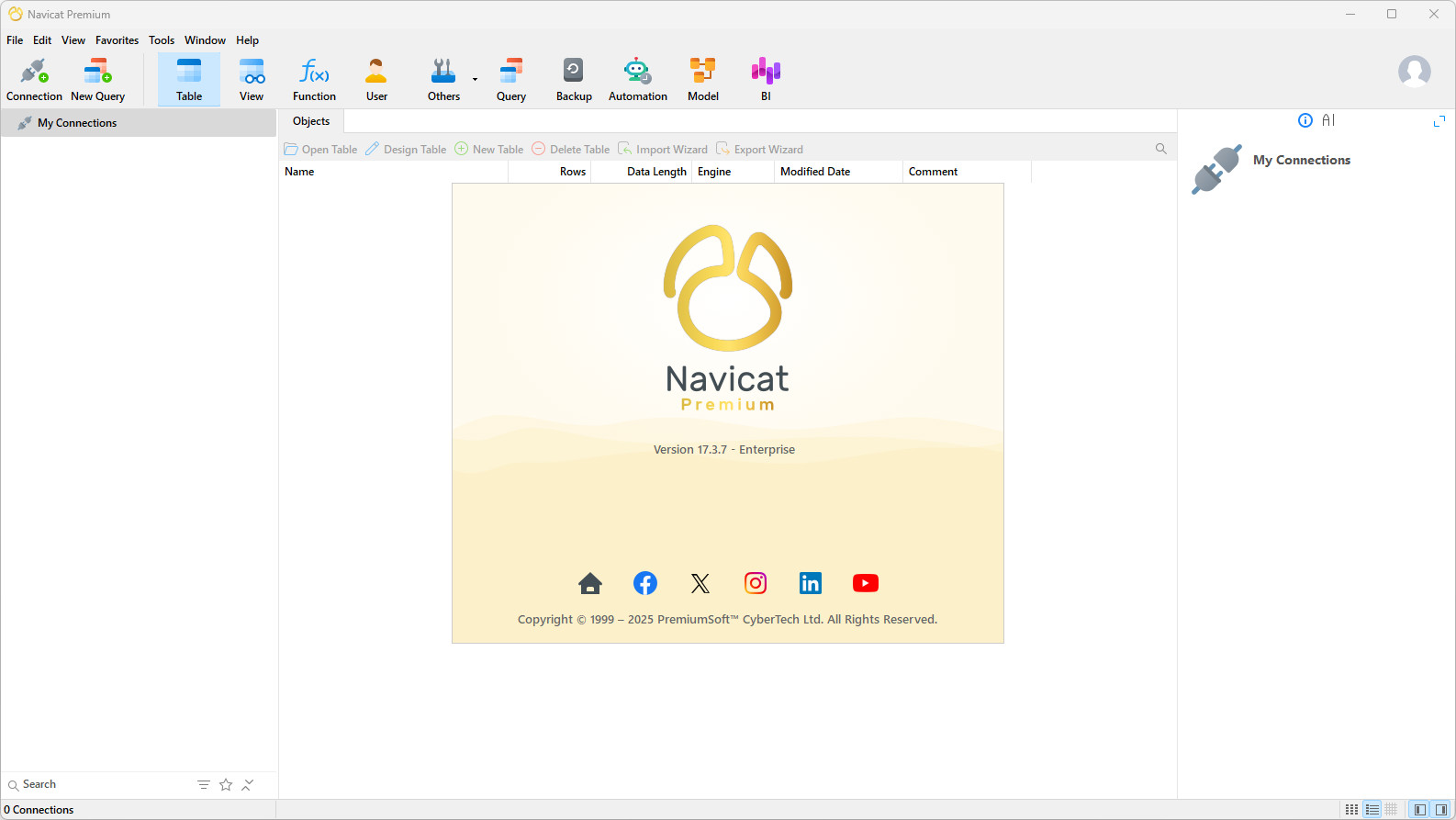The height and width of the screenshot is (820, 1456).
Task: Open the connection filter options
Action: 204,785
